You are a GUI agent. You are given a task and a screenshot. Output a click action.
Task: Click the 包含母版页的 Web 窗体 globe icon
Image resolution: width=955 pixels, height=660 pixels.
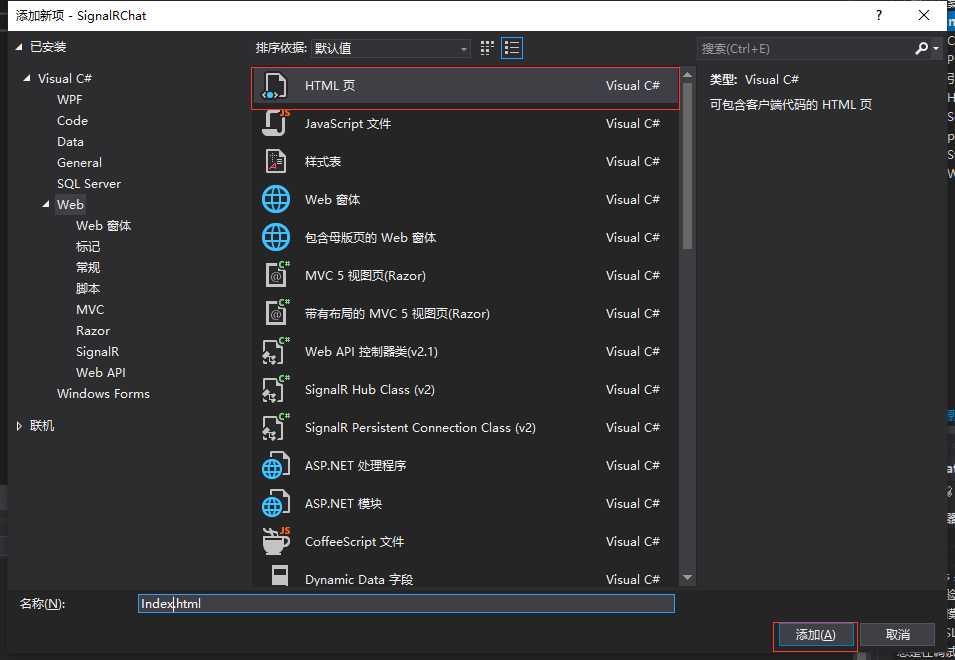point(276,237)
